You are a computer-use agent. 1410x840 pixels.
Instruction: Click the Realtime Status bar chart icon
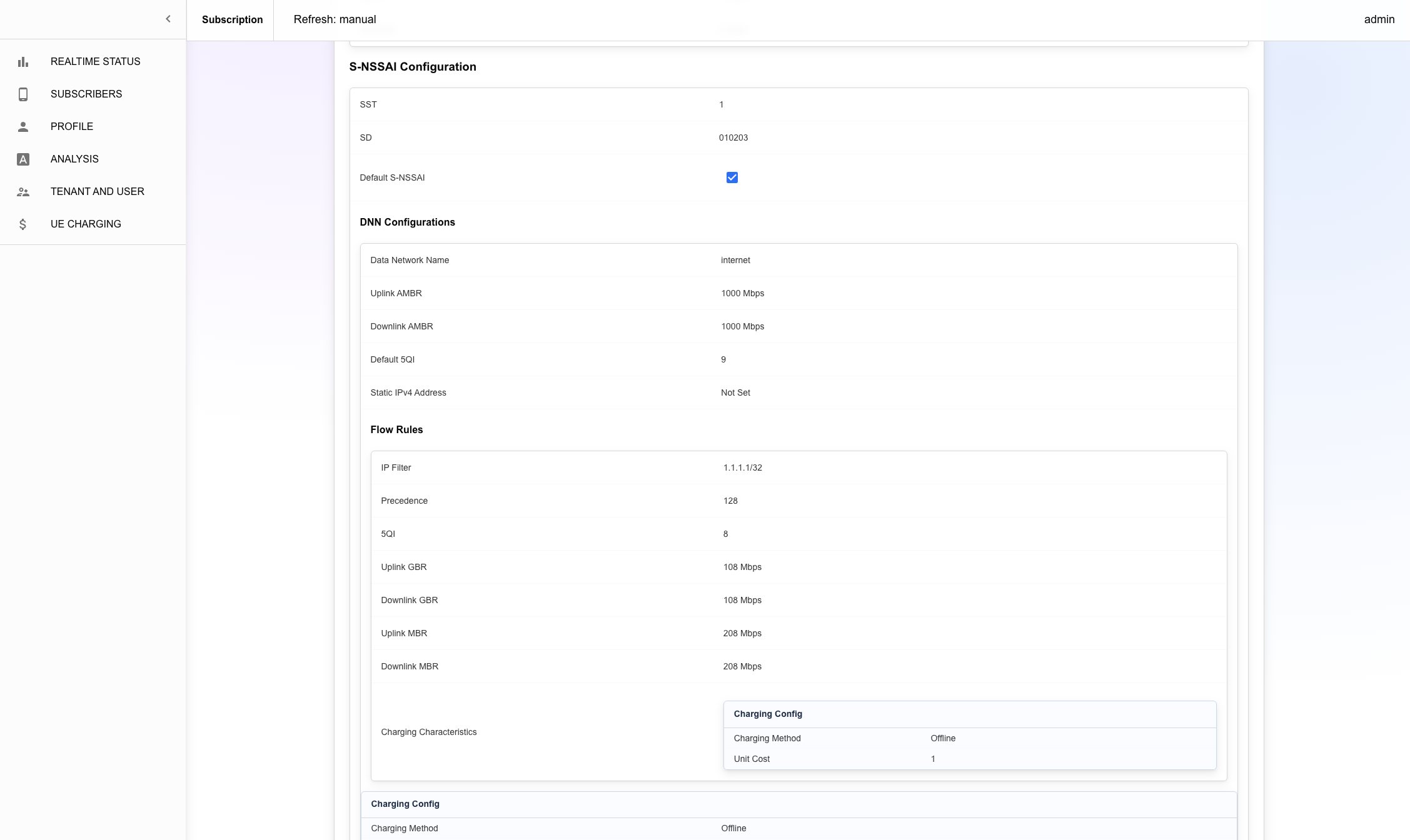point(23,62)
